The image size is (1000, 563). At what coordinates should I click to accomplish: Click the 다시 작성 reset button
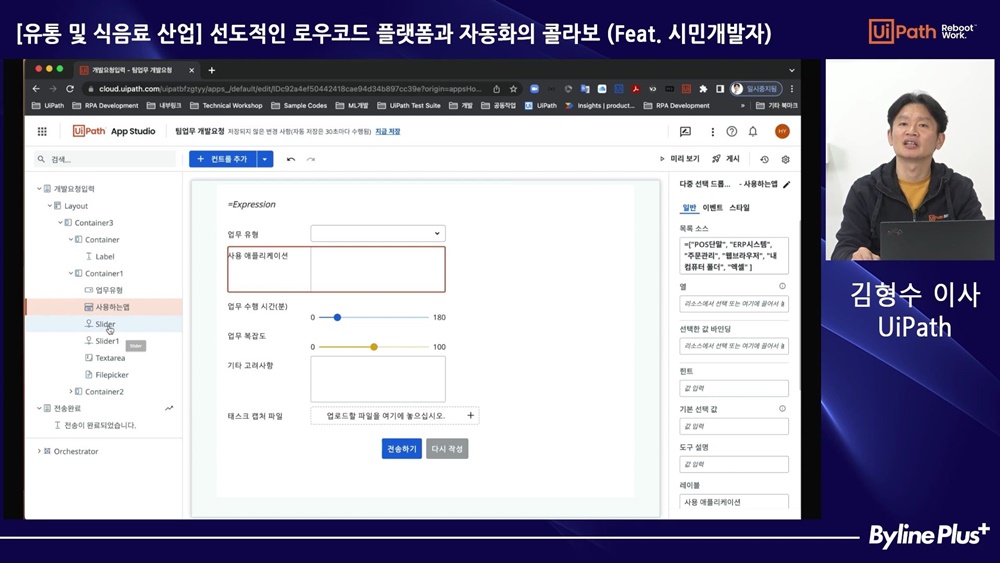(x=447, y=449)
